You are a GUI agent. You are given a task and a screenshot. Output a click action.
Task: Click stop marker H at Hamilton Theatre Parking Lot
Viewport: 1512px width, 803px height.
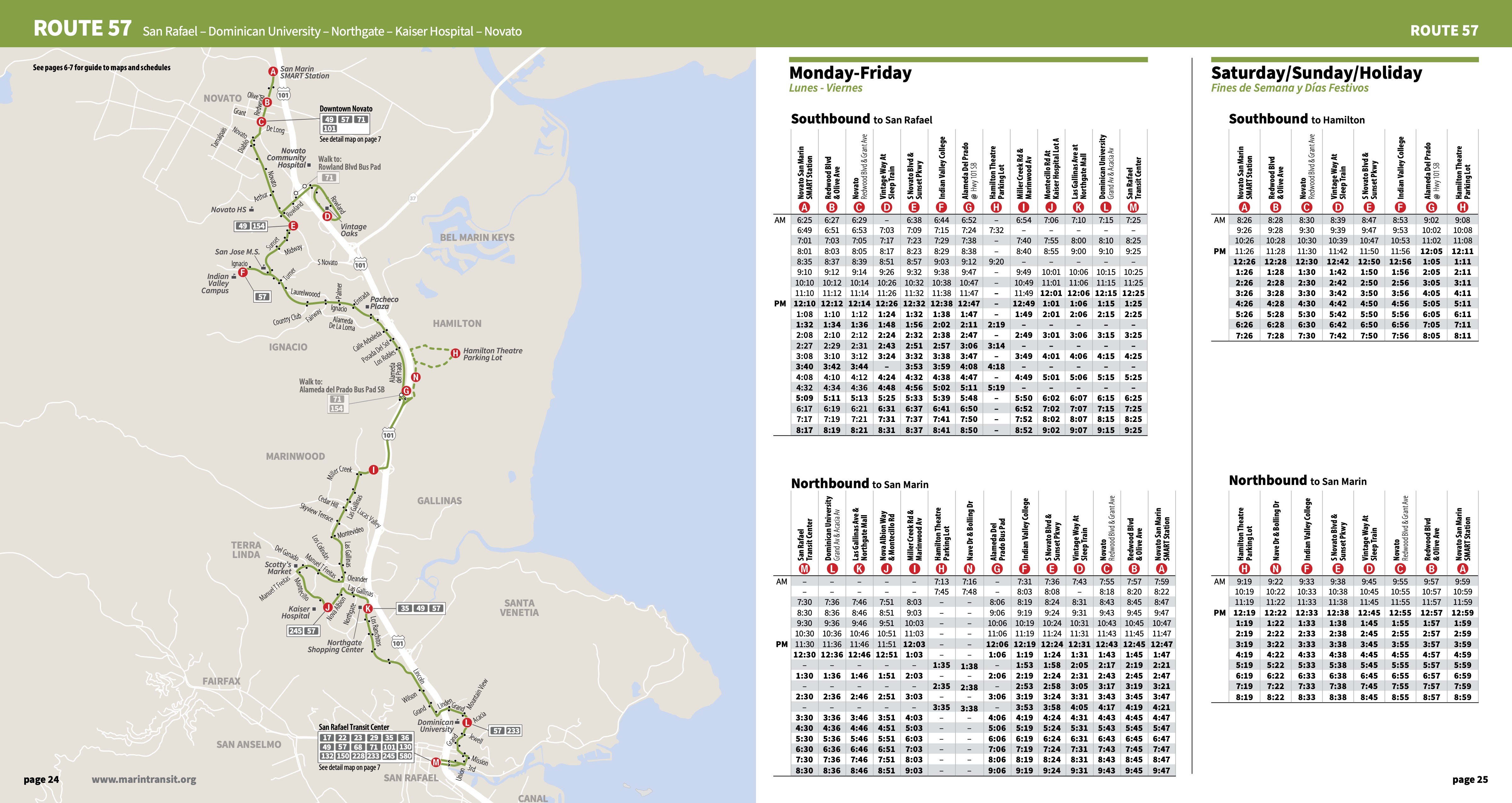pos(456,353)
